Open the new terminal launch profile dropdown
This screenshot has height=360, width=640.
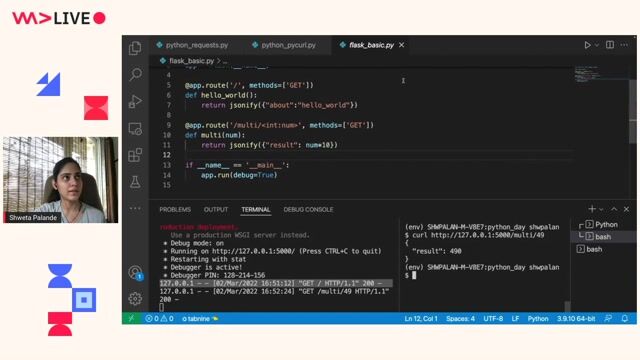pos(601,209)
